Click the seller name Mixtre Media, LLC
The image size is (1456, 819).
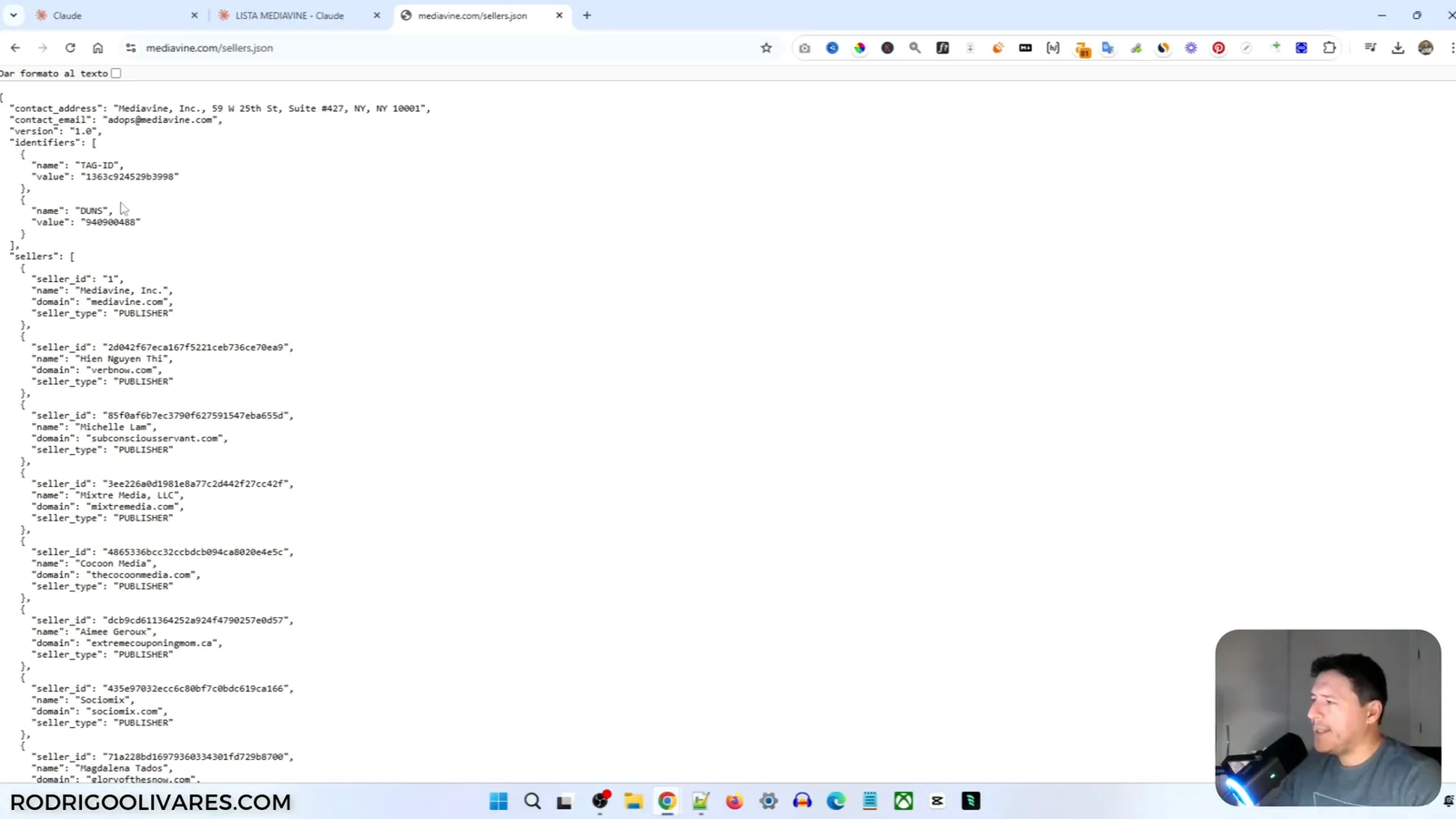pyautogui.click(x=128, y=495)
